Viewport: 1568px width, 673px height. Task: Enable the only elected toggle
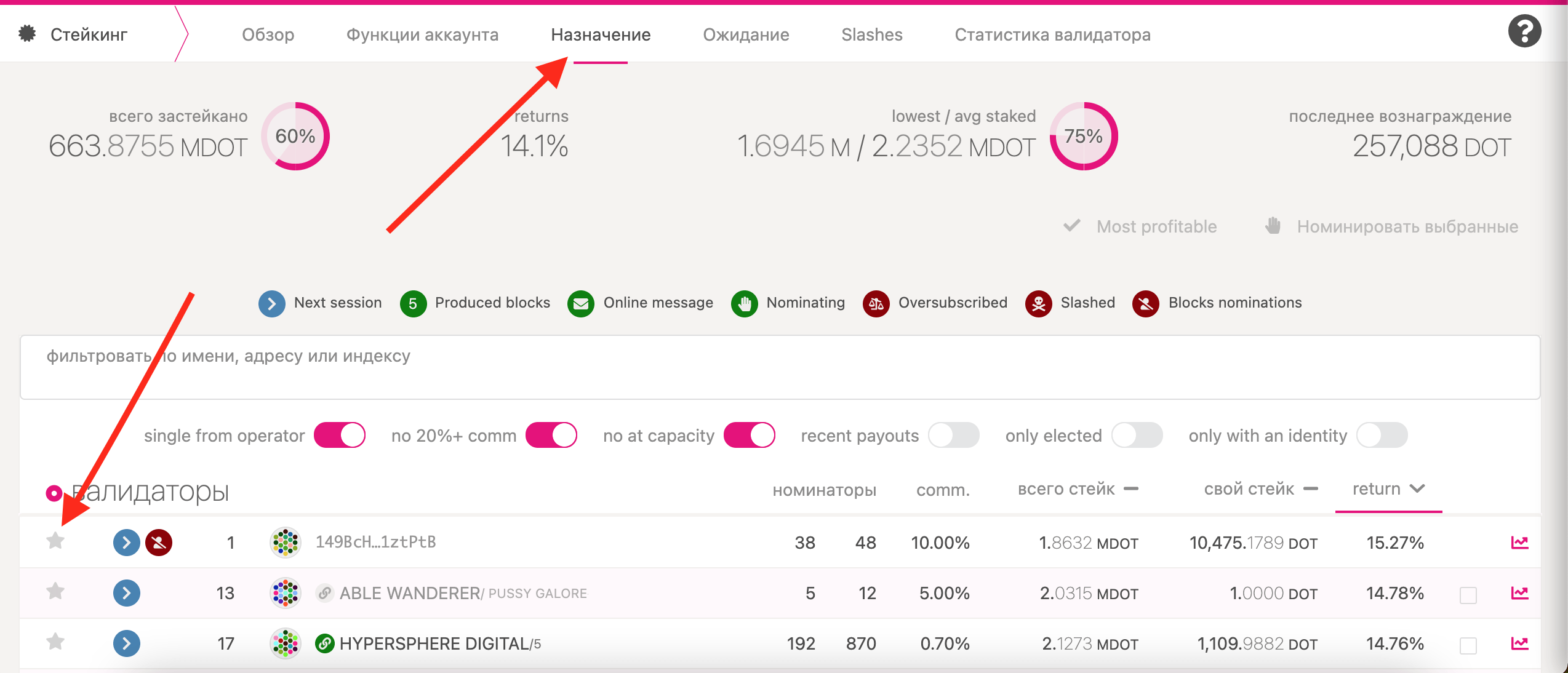point(1137,436)
